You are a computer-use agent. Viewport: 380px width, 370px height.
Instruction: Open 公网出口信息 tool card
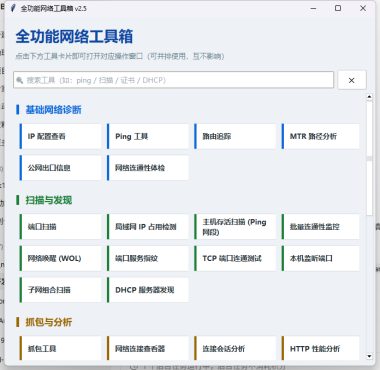[x=60, y=168]
